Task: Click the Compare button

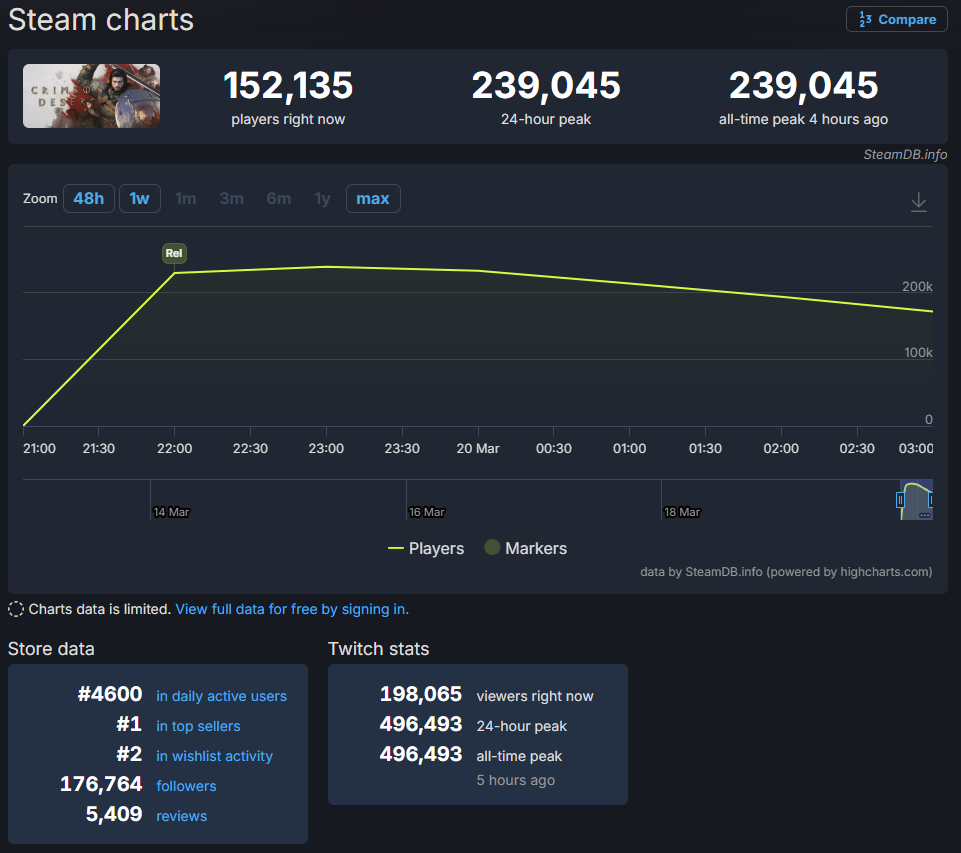Action: [x=897, y=19]
